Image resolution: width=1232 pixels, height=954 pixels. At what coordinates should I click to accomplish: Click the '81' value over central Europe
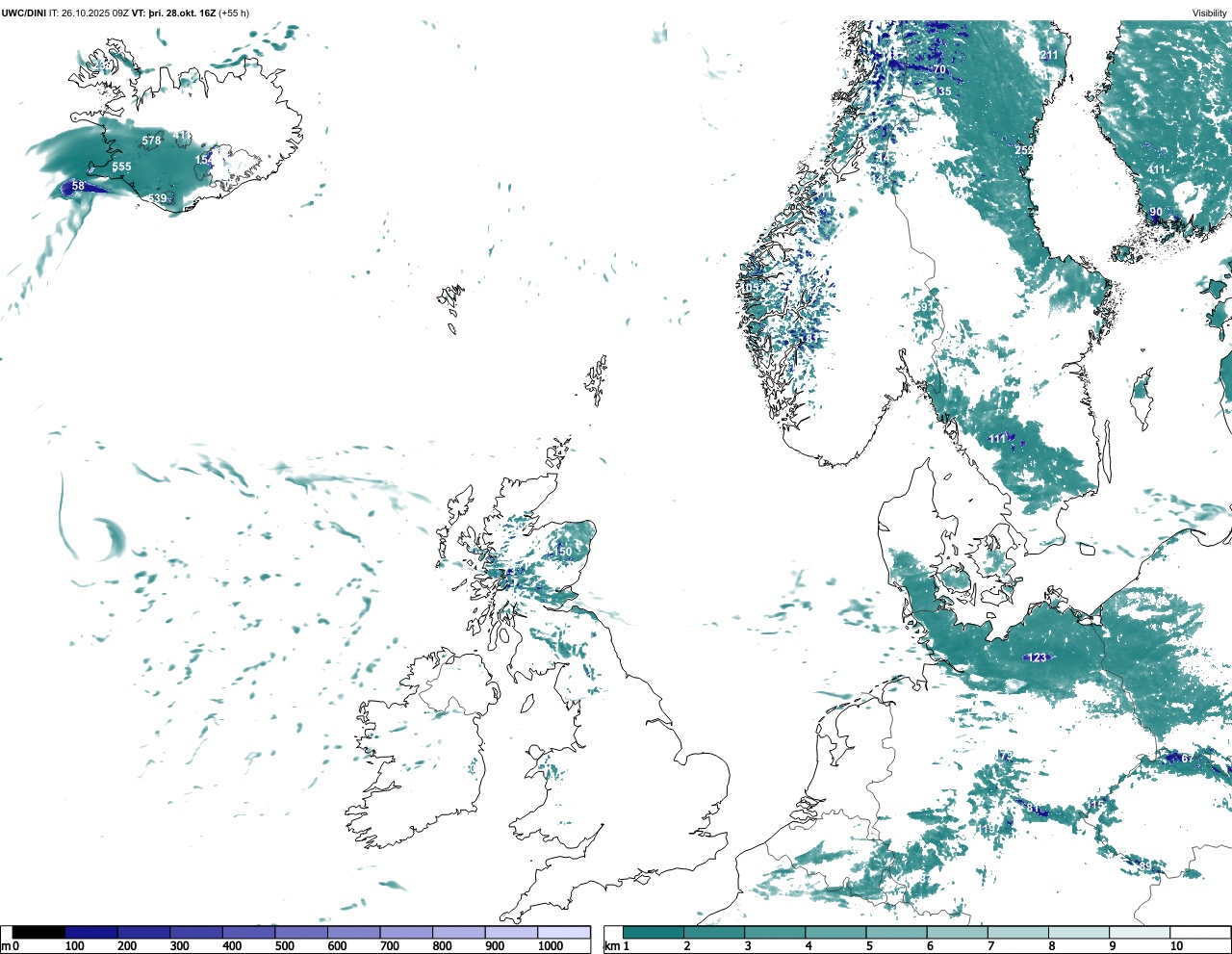pos(1033,808)
